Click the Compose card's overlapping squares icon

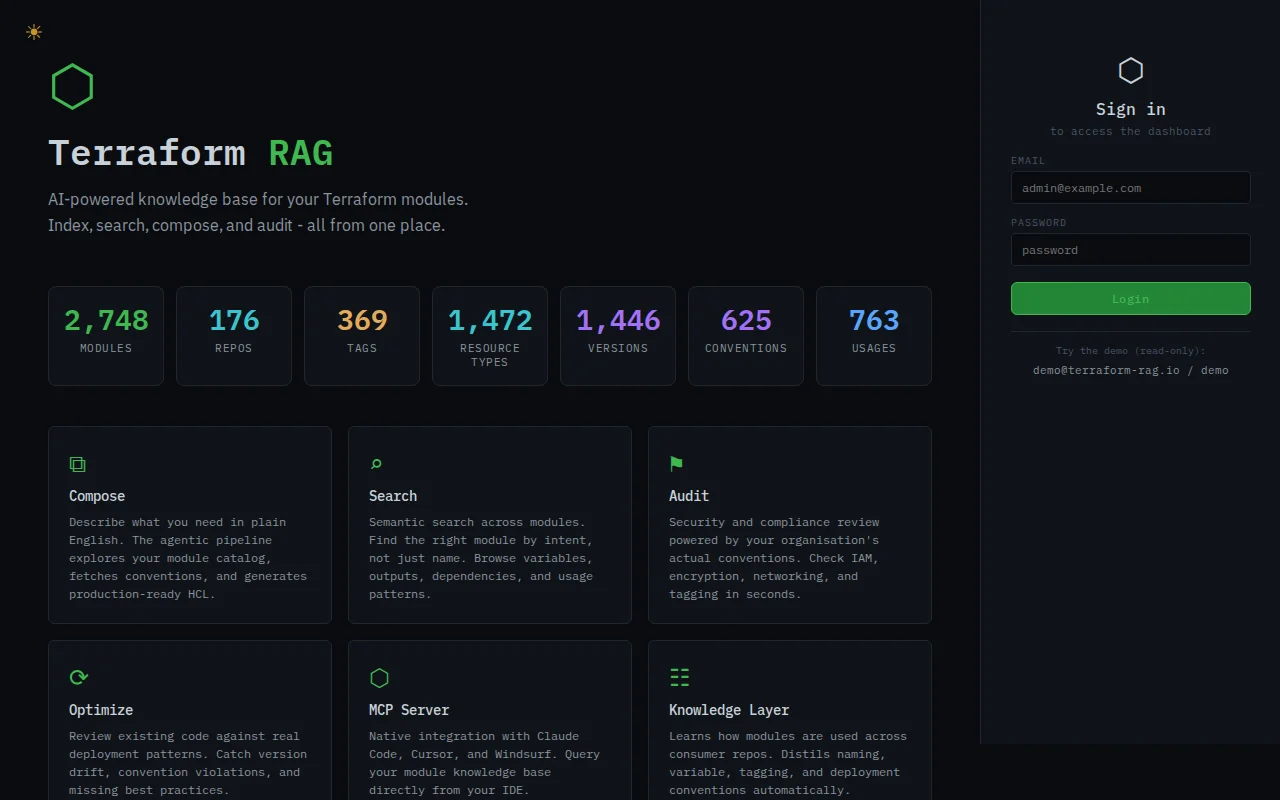click(x=77, y=464)
